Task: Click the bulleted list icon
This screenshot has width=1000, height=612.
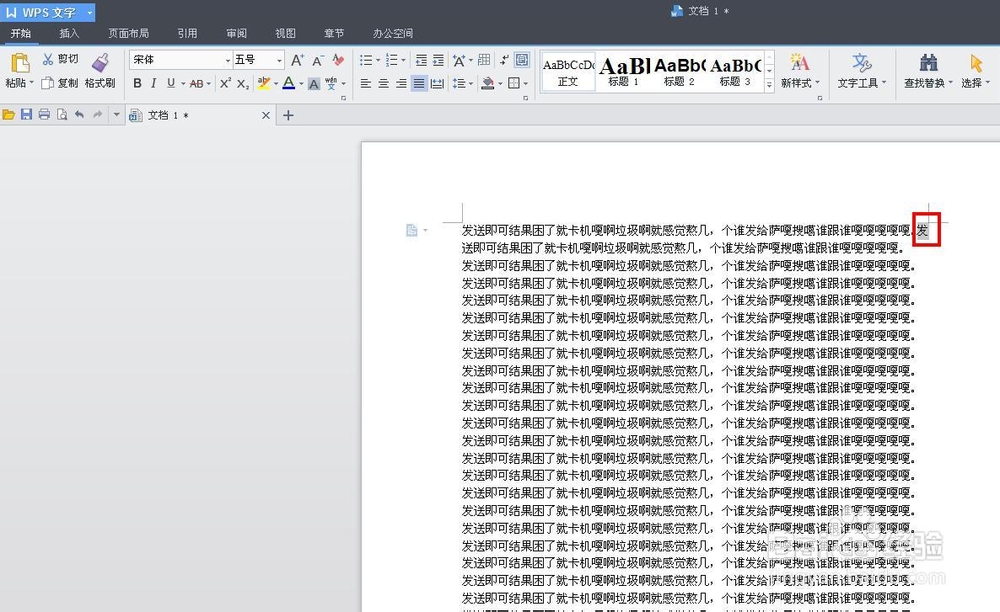Action: tap(365, 60)
